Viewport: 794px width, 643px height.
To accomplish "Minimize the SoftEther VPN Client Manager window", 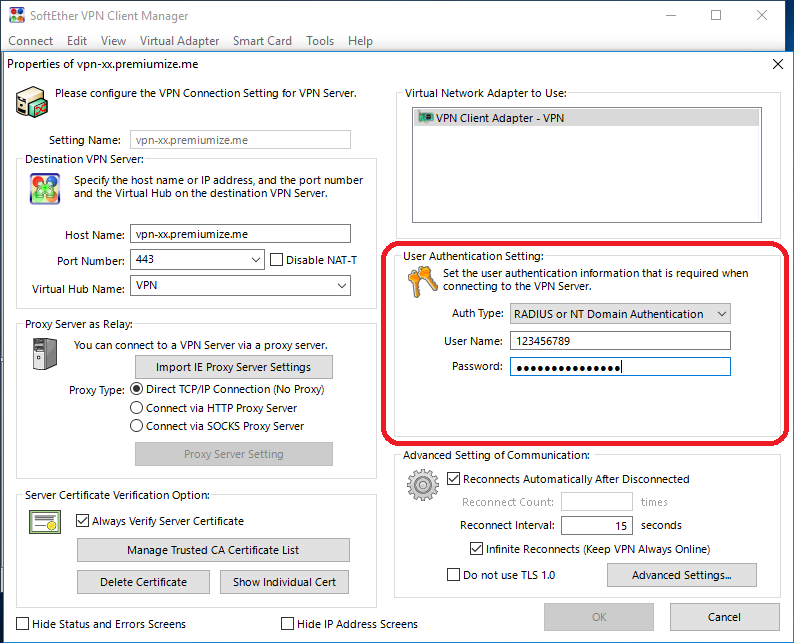I will pos(671,15).
